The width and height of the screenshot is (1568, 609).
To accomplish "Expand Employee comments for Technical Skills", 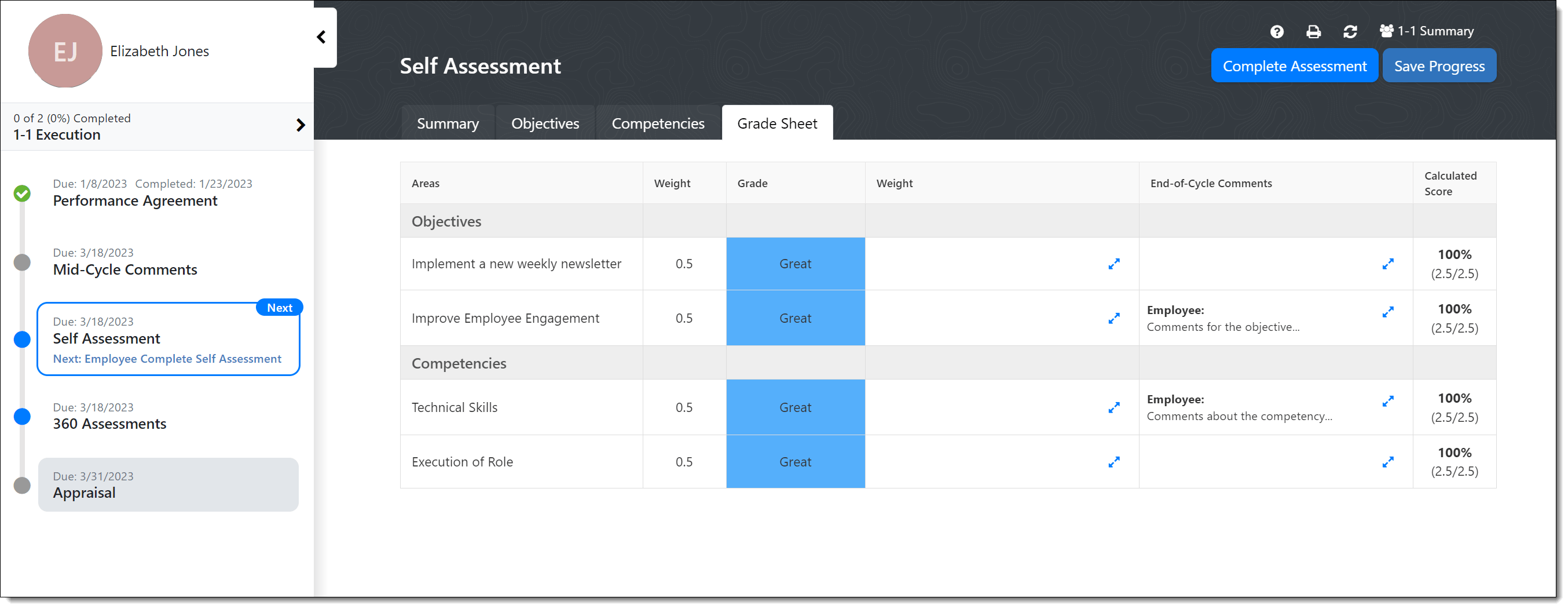I will pyautogui.click(x=1389, y=401).
